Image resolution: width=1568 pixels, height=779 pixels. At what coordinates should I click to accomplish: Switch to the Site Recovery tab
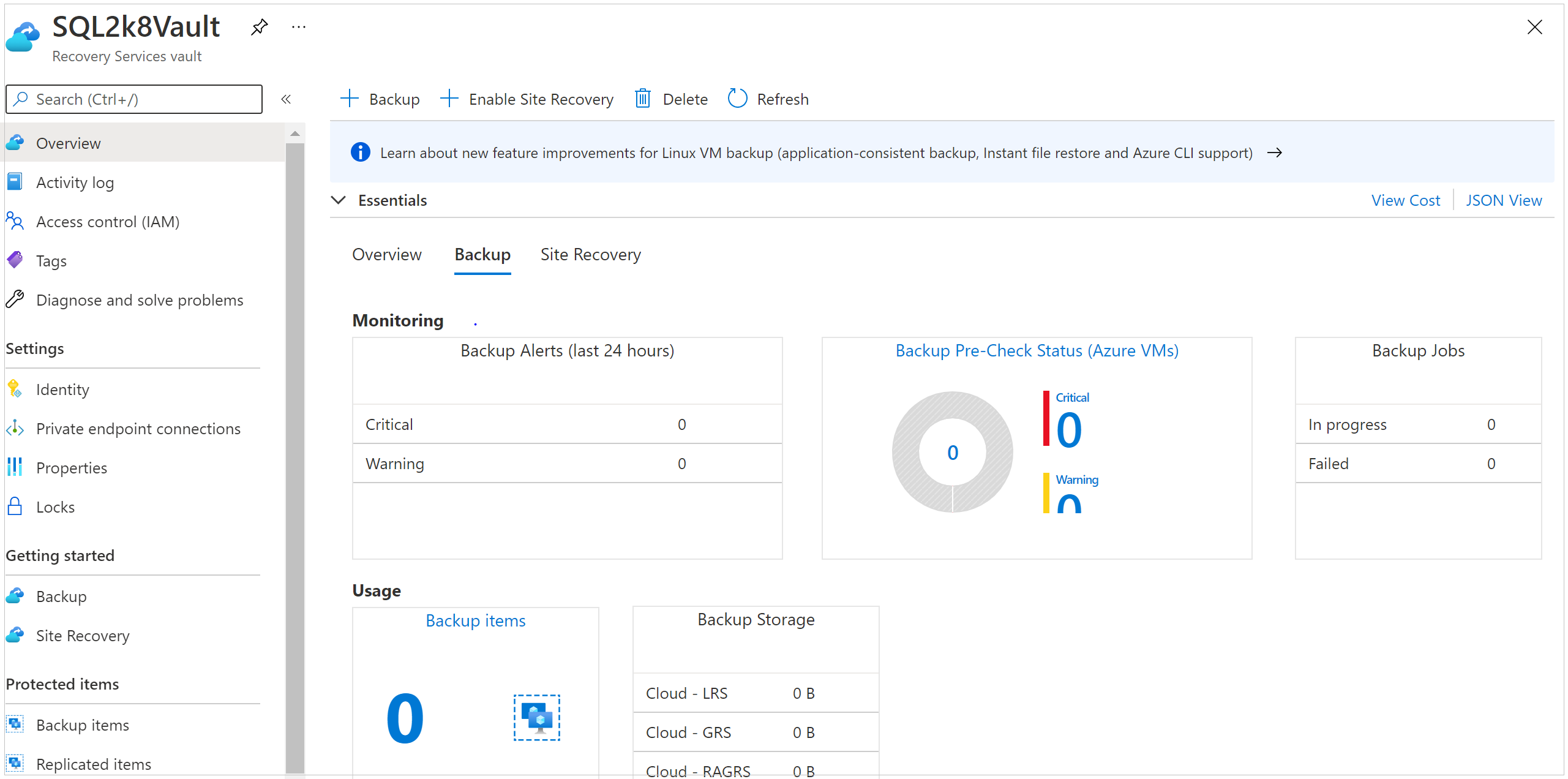(x=591, y=253)
